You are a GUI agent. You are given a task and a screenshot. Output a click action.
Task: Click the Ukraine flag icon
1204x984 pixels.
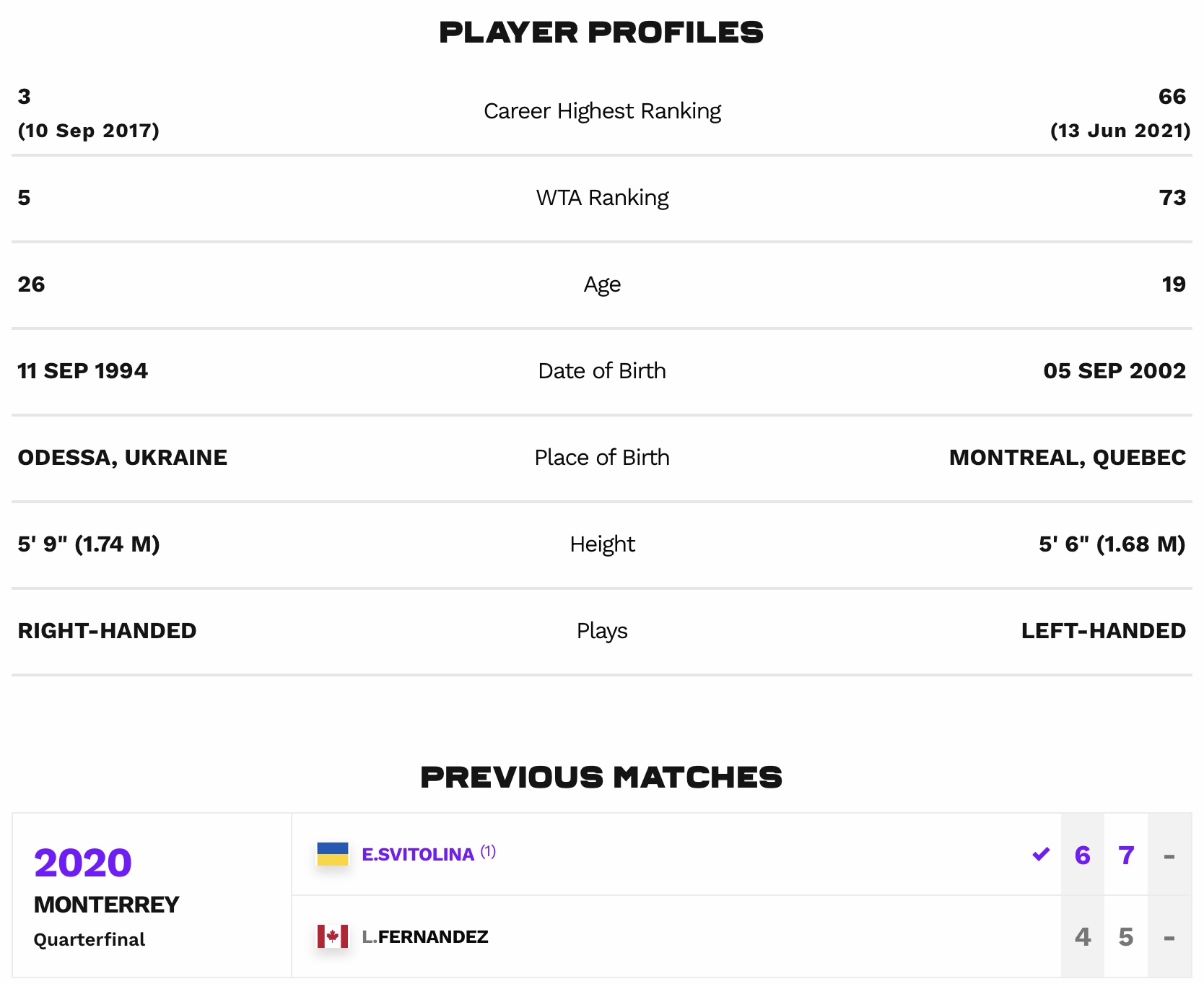(333, 854)
